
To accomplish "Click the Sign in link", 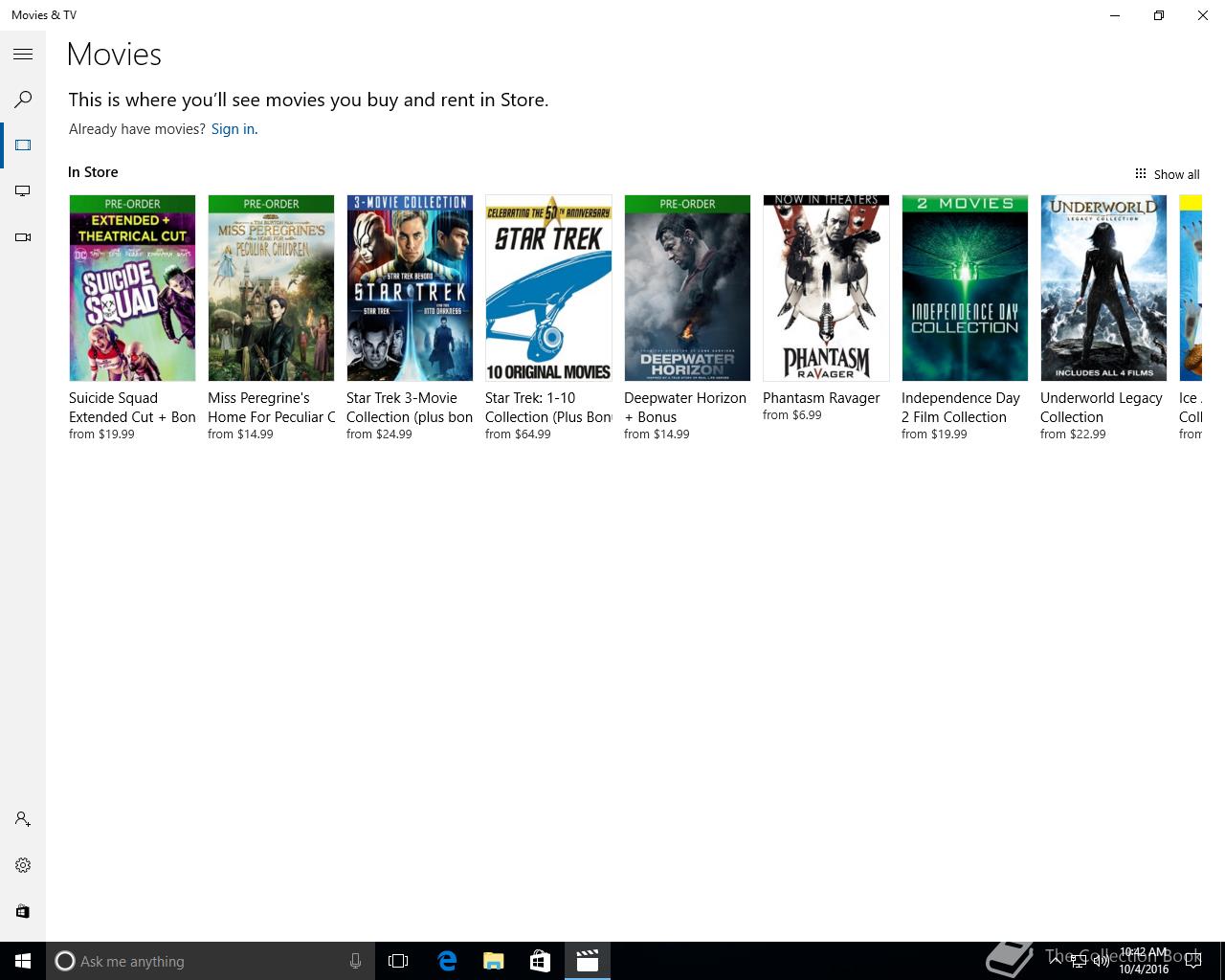I will tap(233, 129).
